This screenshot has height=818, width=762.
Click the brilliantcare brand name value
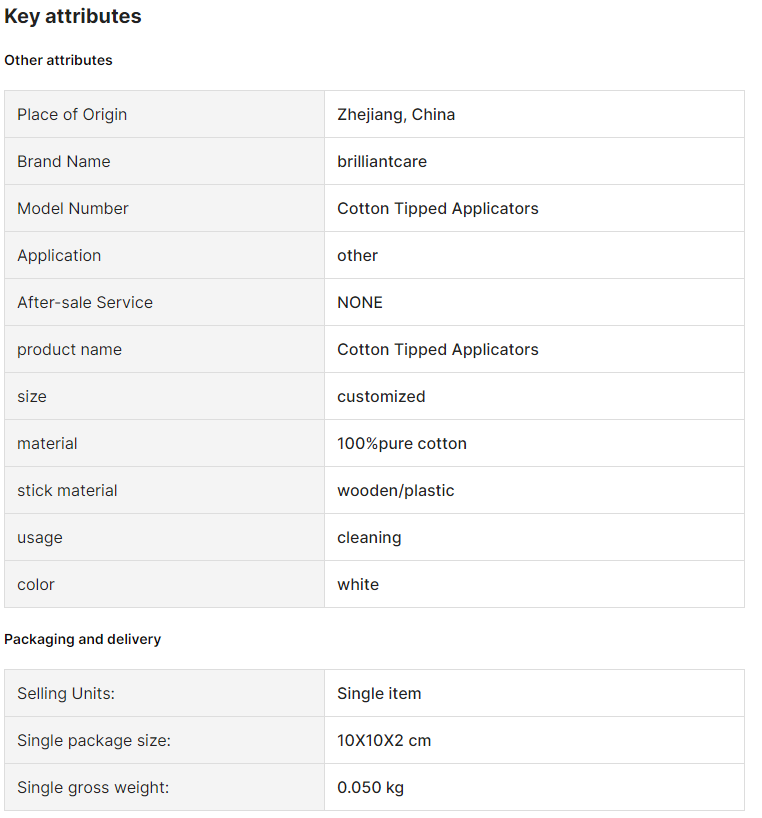pyautogui.click(x=382, y=161)
